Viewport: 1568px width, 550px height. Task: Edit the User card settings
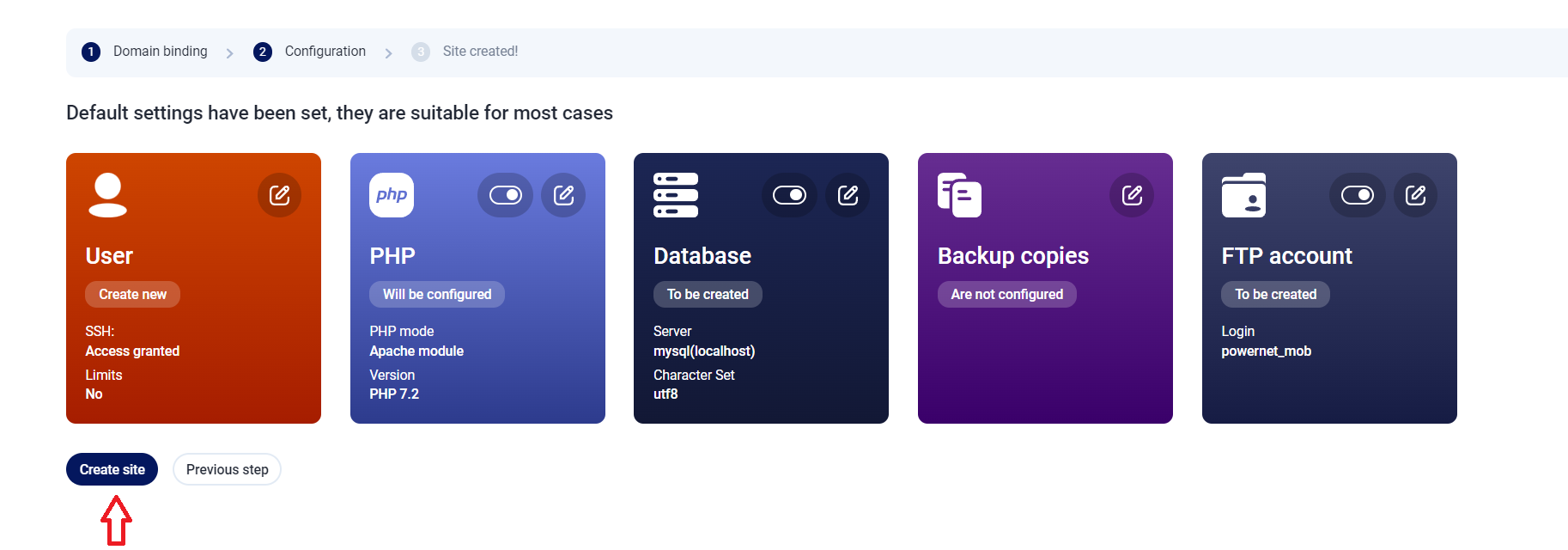(279, 195)
